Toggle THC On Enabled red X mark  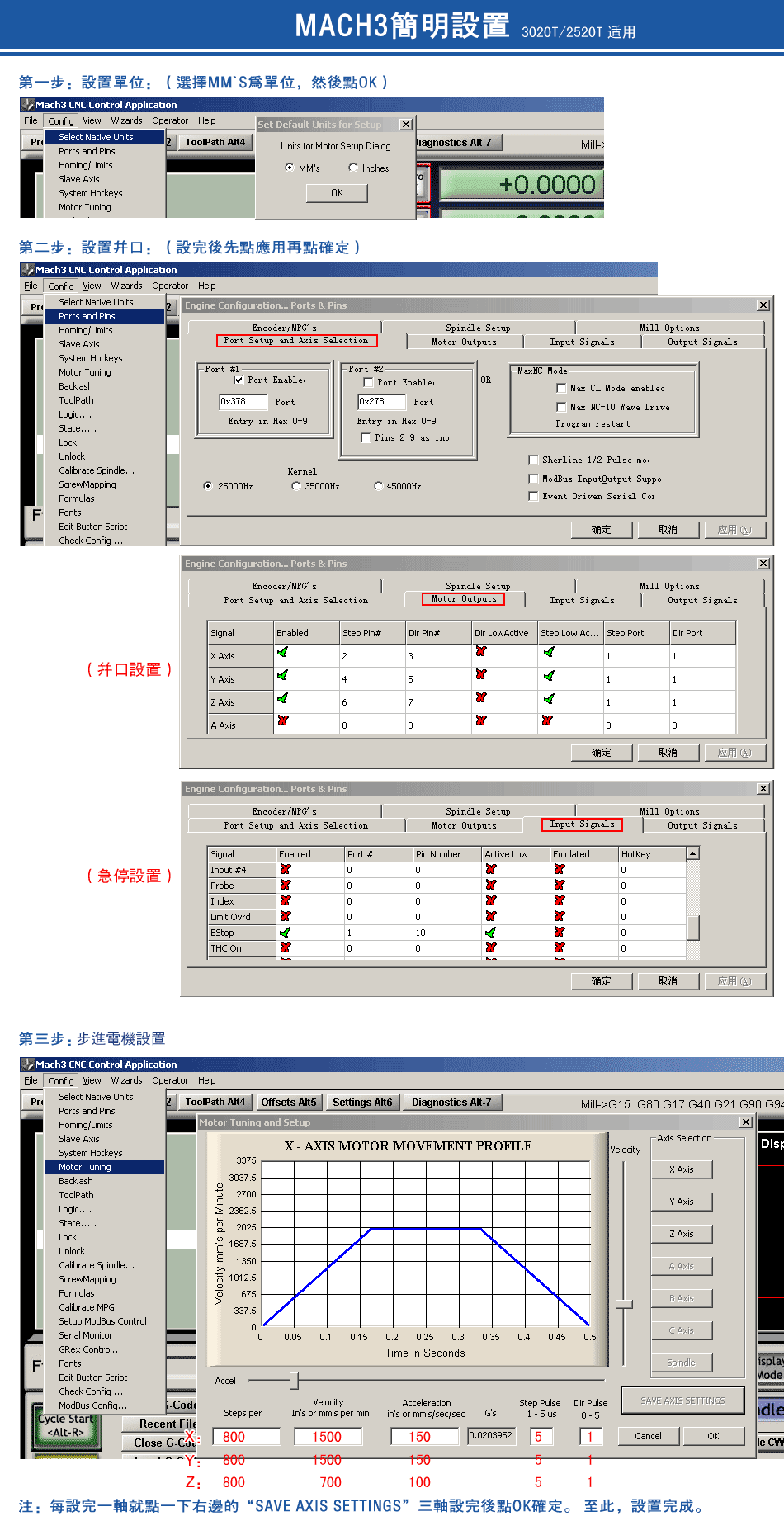pyautogui.click(x=286, y=947)
